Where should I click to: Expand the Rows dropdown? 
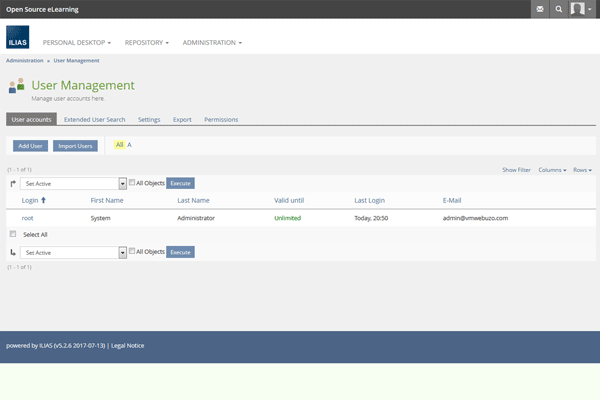[x=582, y=170]
